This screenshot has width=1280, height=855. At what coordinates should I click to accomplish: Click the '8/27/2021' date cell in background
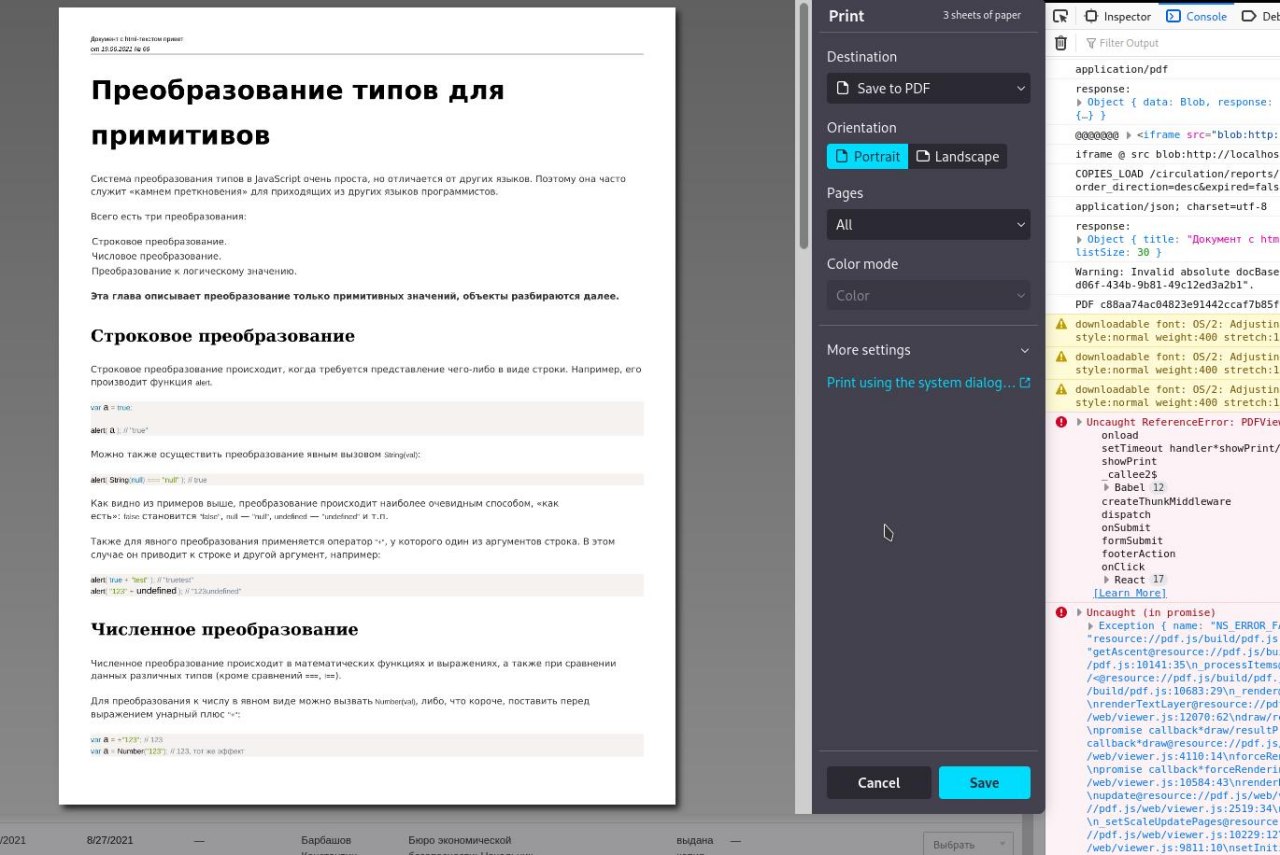pos(110,840)
